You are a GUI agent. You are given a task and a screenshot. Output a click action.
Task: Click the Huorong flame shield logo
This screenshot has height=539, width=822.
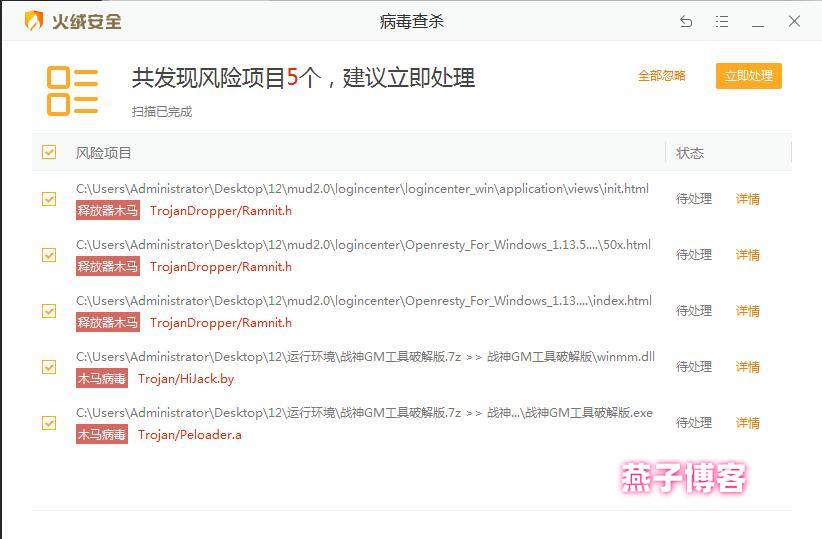click(x=34, y=21)
